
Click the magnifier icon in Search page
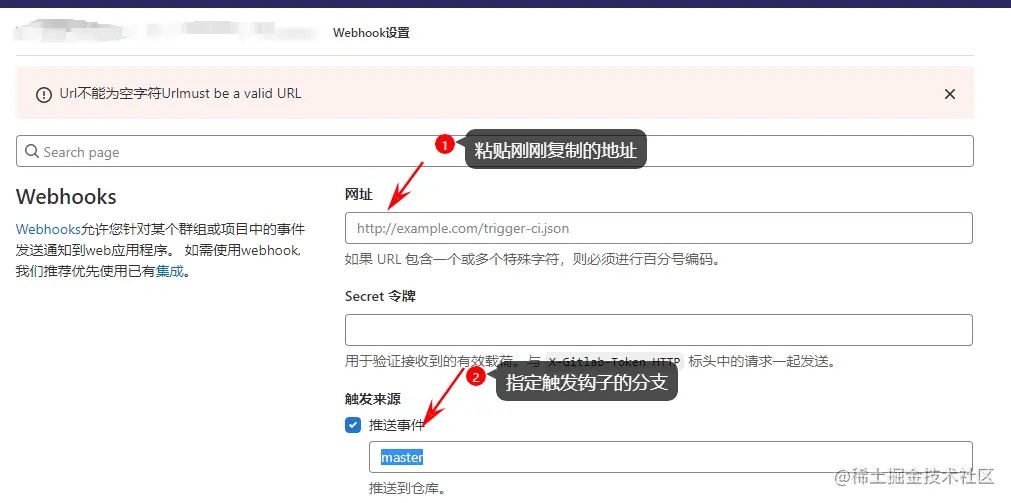pos(32,152)
